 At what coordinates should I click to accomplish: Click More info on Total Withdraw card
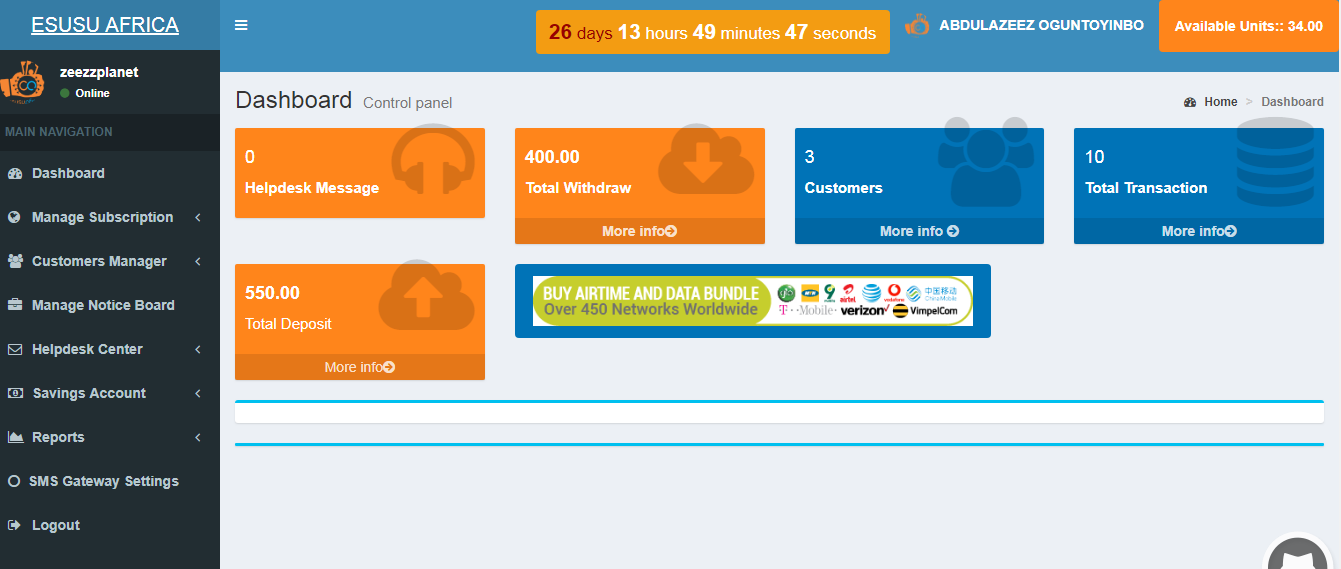tap(640, 231)
